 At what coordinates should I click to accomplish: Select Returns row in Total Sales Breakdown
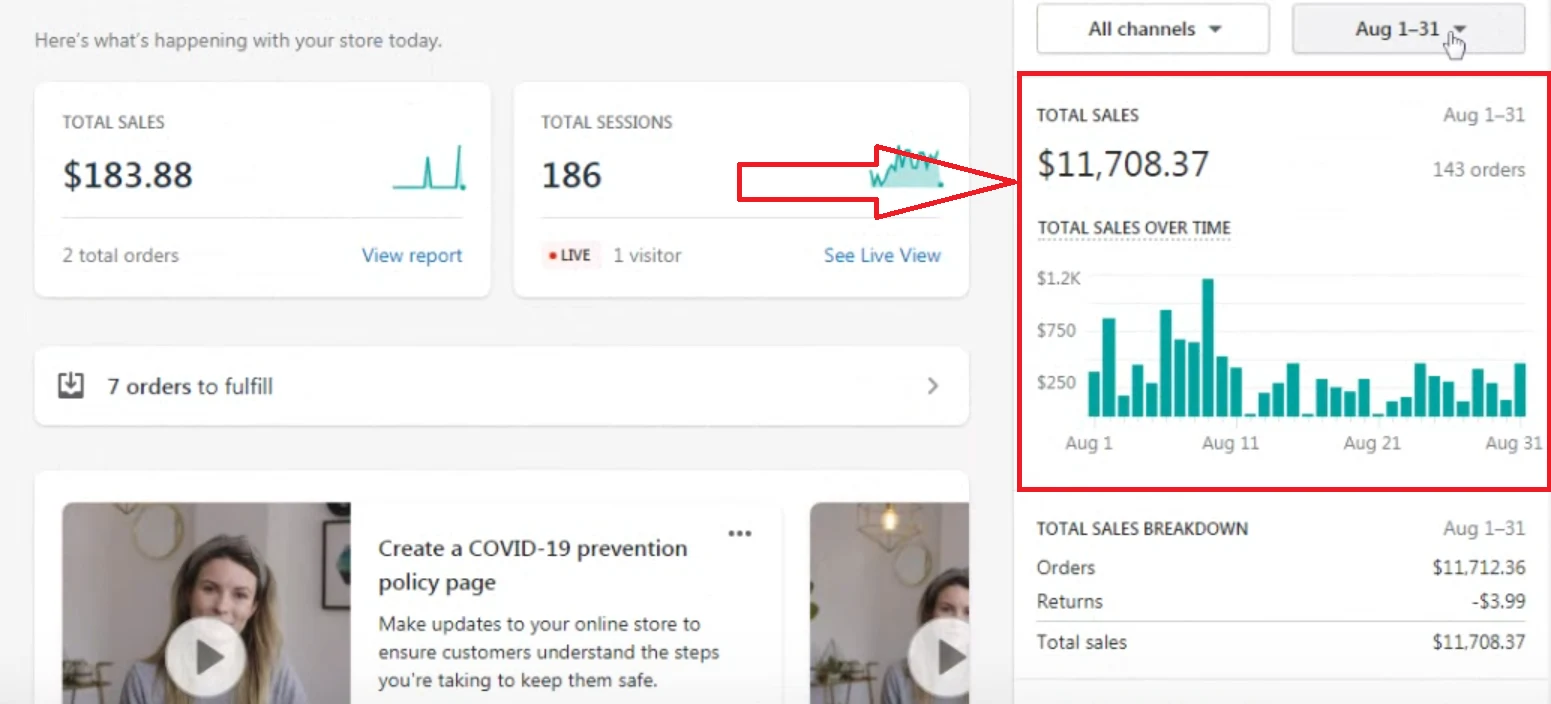pyautogui.click(x=1280, y=601)
